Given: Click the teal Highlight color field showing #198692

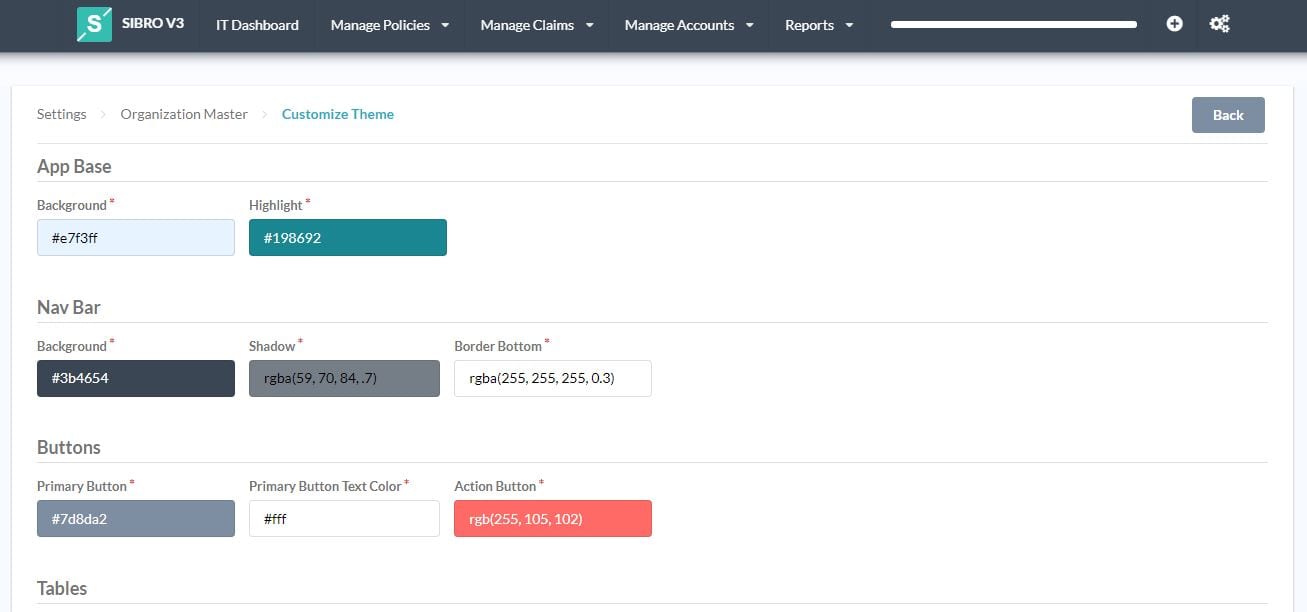Looking at the screenshot, I should 347,237.
